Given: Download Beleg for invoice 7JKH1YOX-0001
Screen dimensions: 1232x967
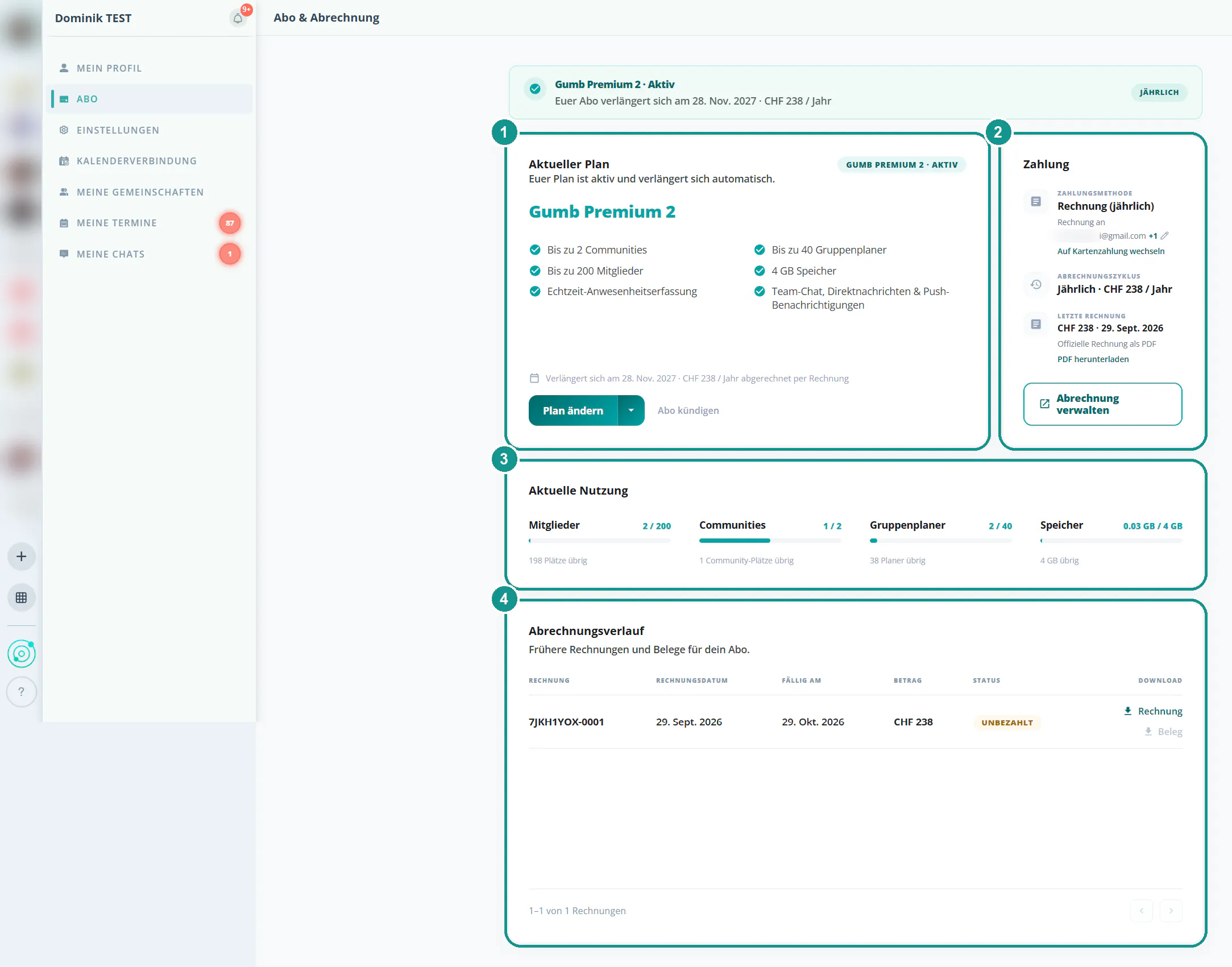Looking at the screenshot, I should (x=1163, y=732).
